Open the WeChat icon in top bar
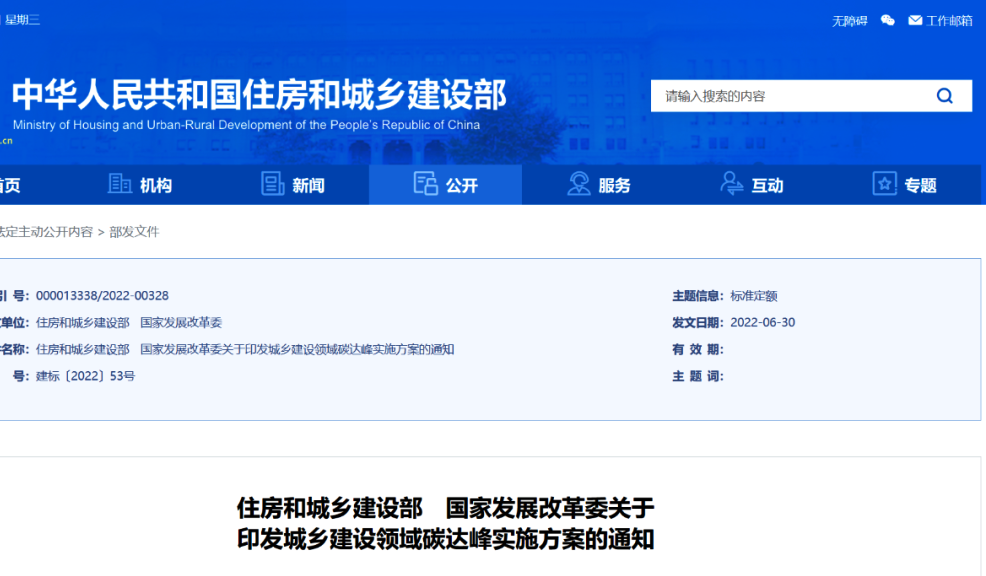The height and width of the screenshot is (576, 986). tap(887, 20)
